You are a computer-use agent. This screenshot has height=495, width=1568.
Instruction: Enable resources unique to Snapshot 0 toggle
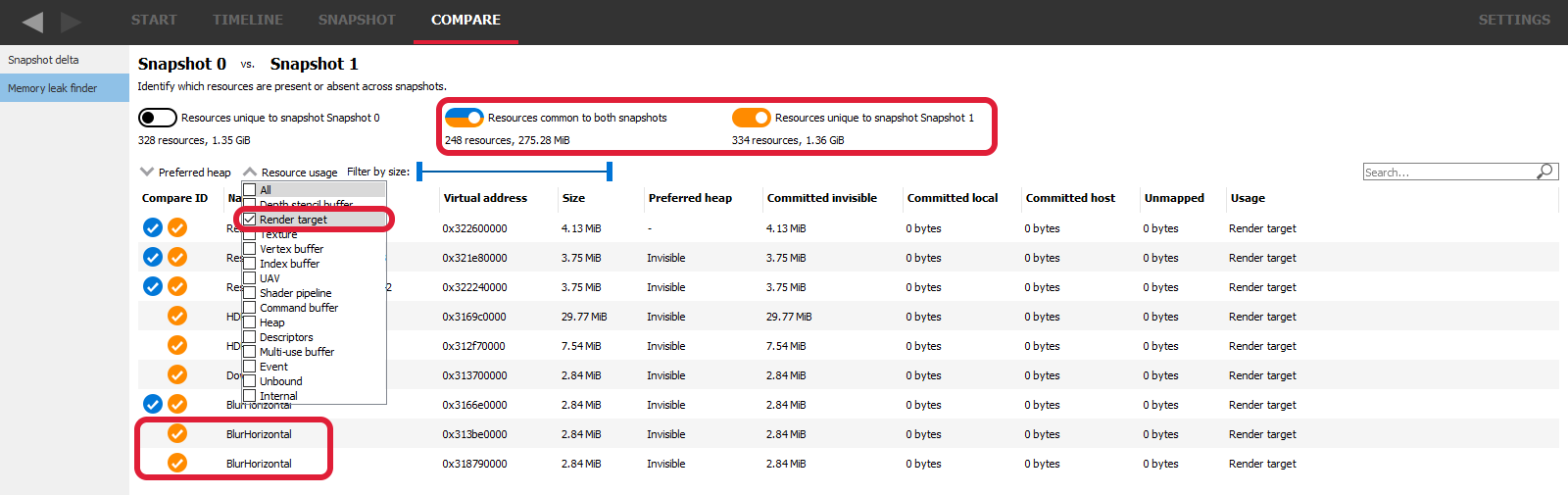click(x=157, y=118)
